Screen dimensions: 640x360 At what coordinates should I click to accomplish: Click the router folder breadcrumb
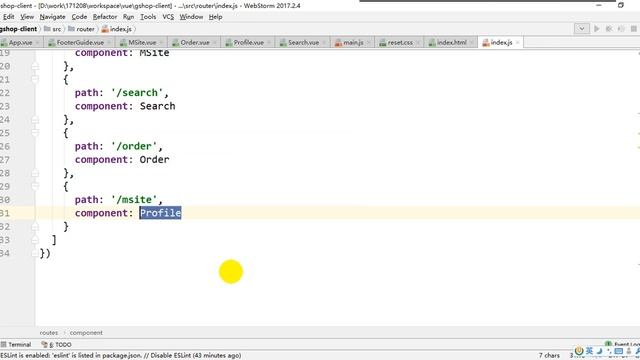pos(81,29)
